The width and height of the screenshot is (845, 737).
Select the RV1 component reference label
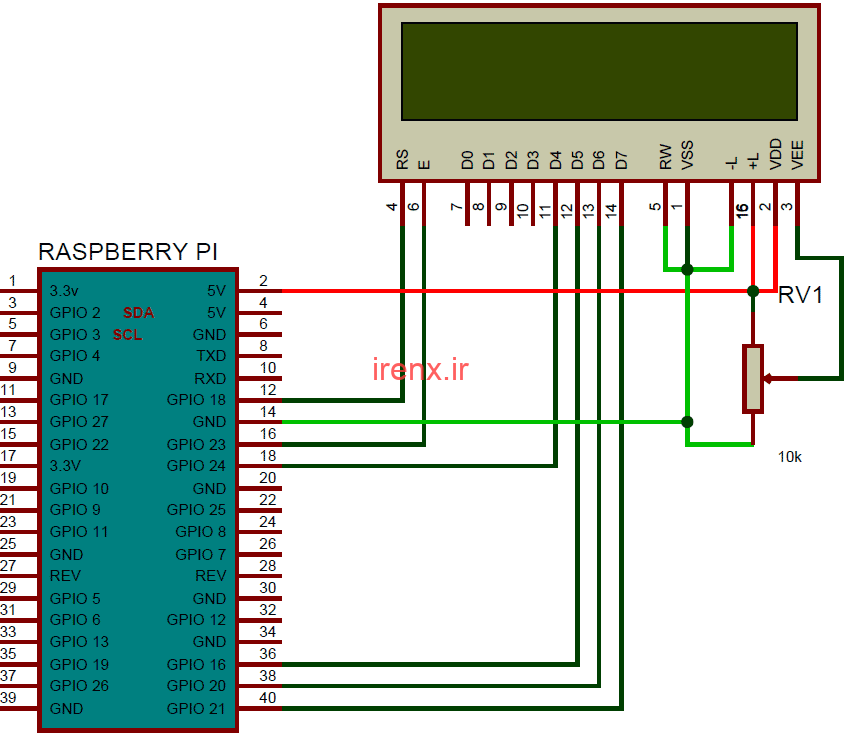pos(801,294)
